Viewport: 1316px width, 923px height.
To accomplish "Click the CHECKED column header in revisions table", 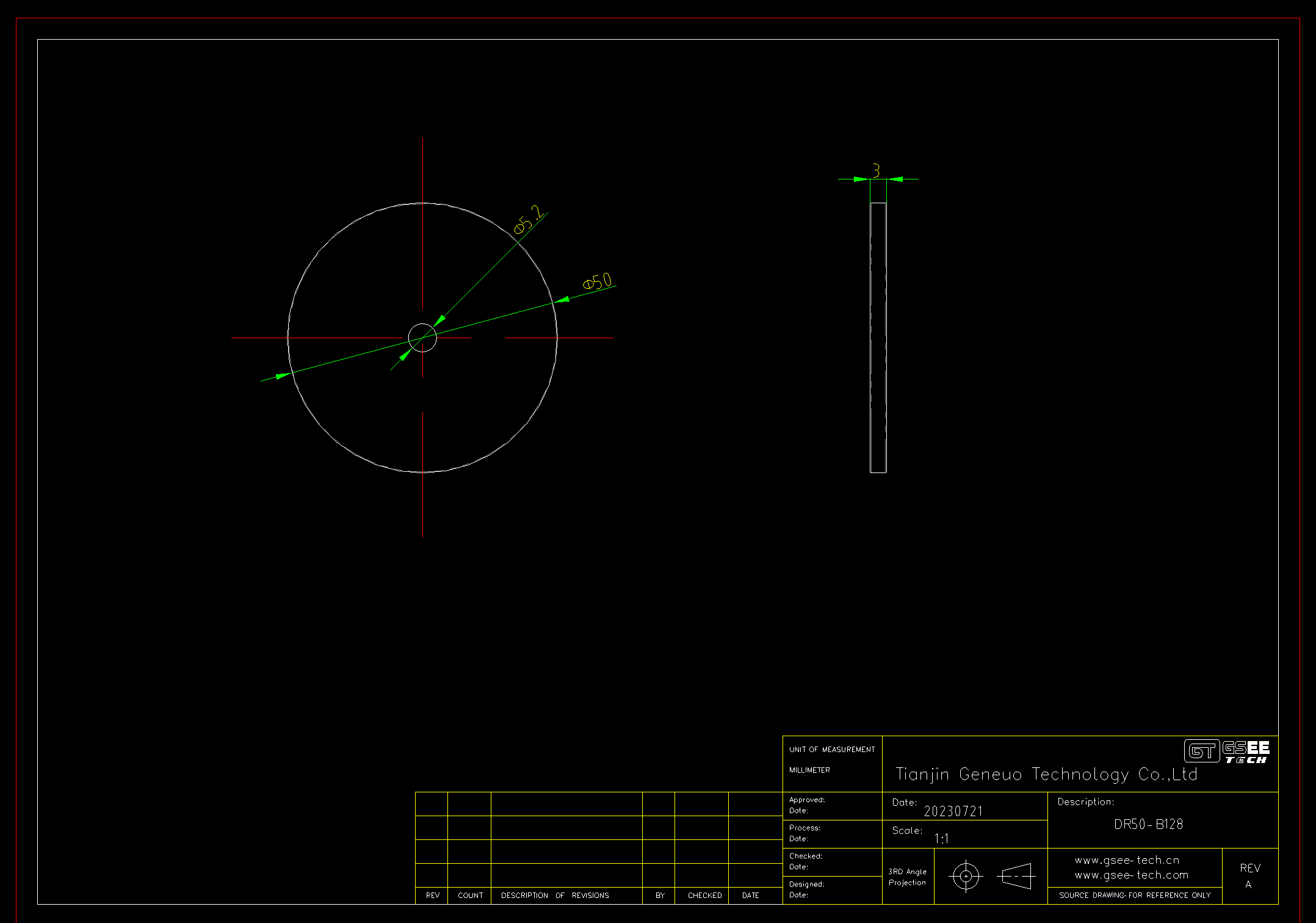I will pyautogui.click(x=704, y=896).
